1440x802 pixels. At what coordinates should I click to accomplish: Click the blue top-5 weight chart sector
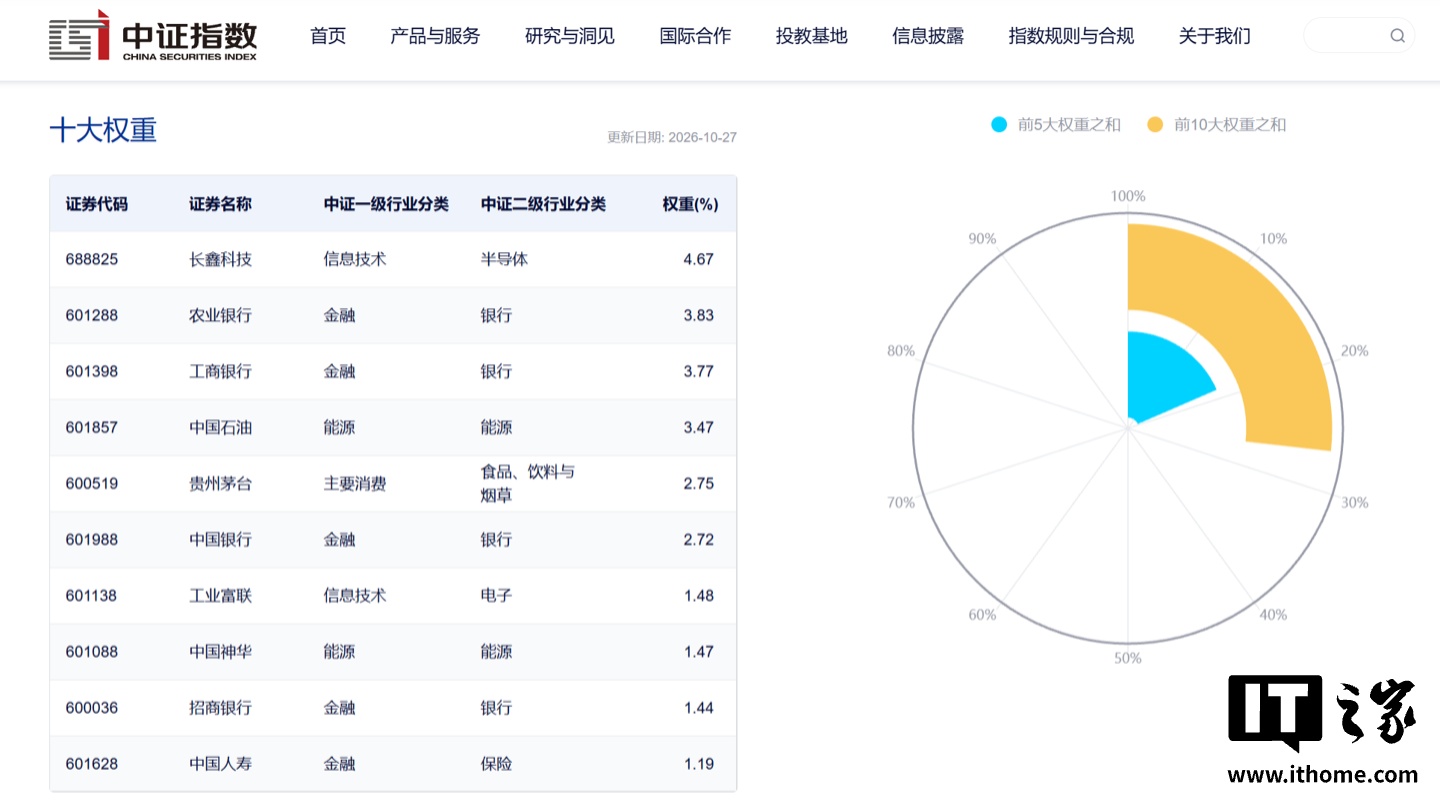(x=1165, y=378)
